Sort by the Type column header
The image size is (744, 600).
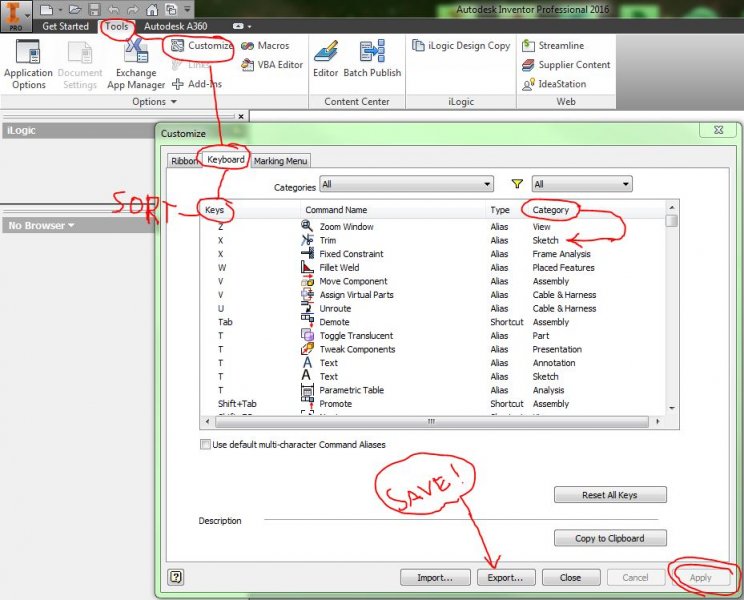pos(506,210)
